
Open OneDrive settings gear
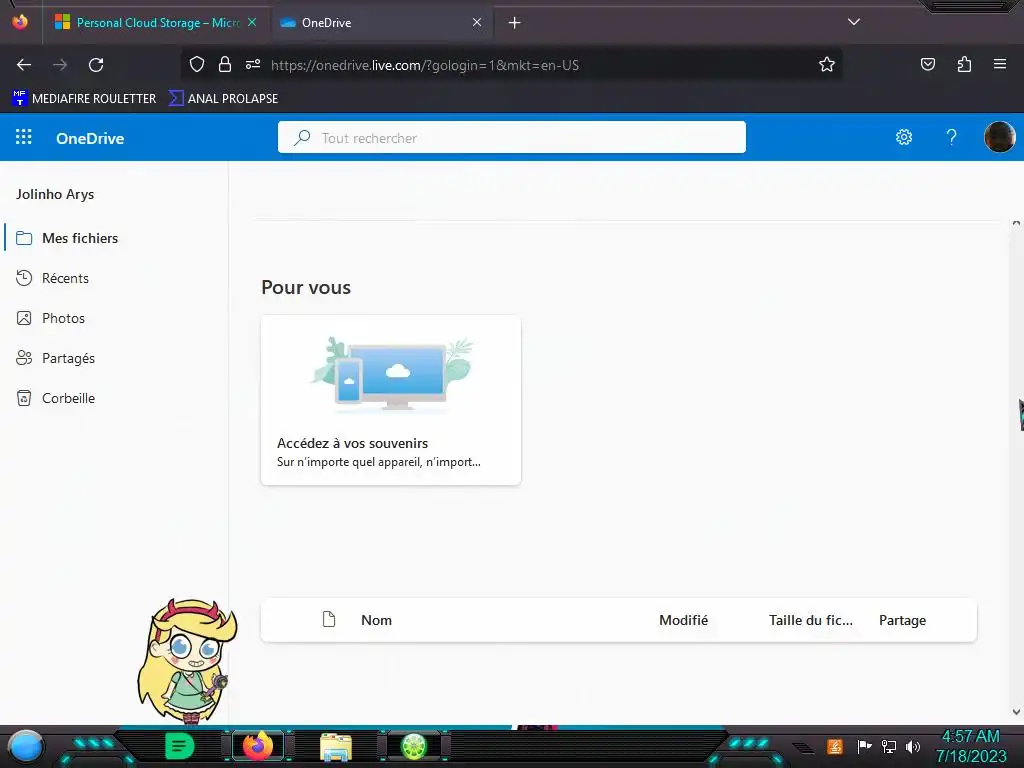pos(904,137)
